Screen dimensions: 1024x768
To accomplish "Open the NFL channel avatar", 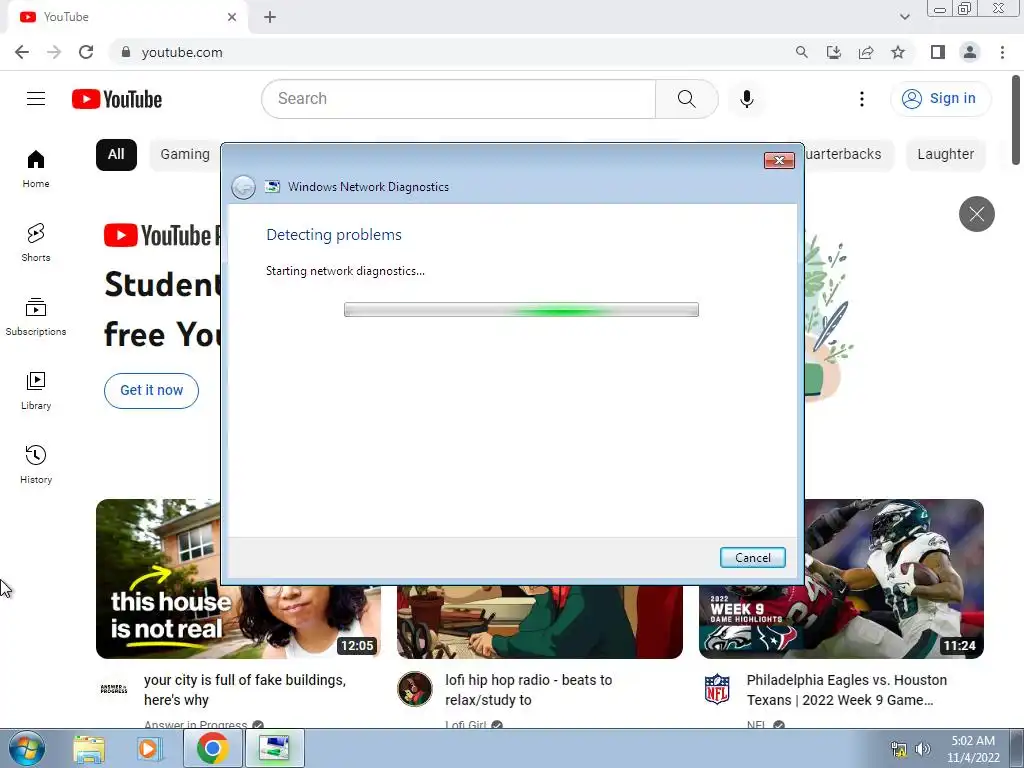I will tap(716, 689).
